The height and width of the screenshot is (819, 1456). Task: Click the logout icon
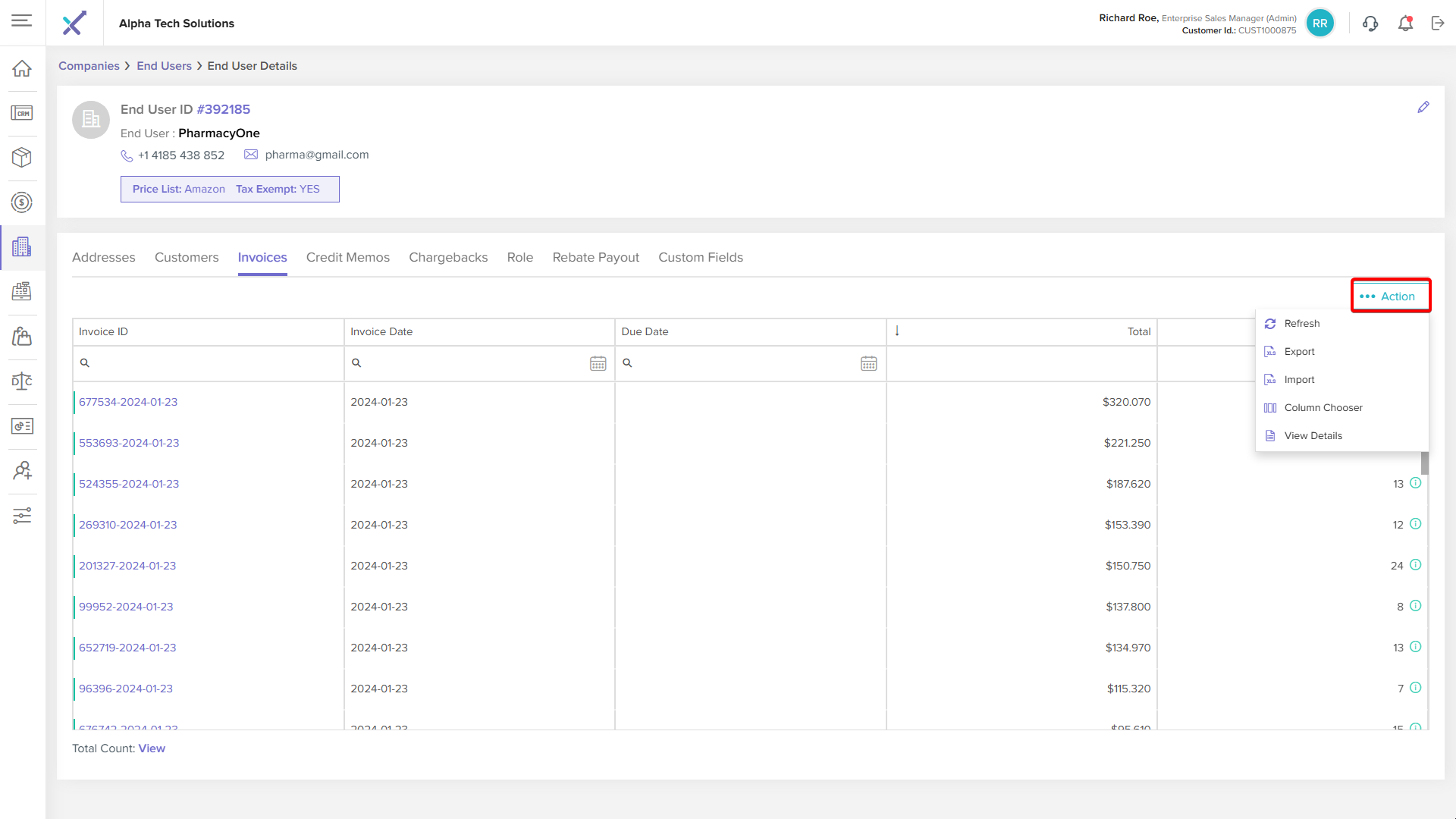[x=1438, y=24]
